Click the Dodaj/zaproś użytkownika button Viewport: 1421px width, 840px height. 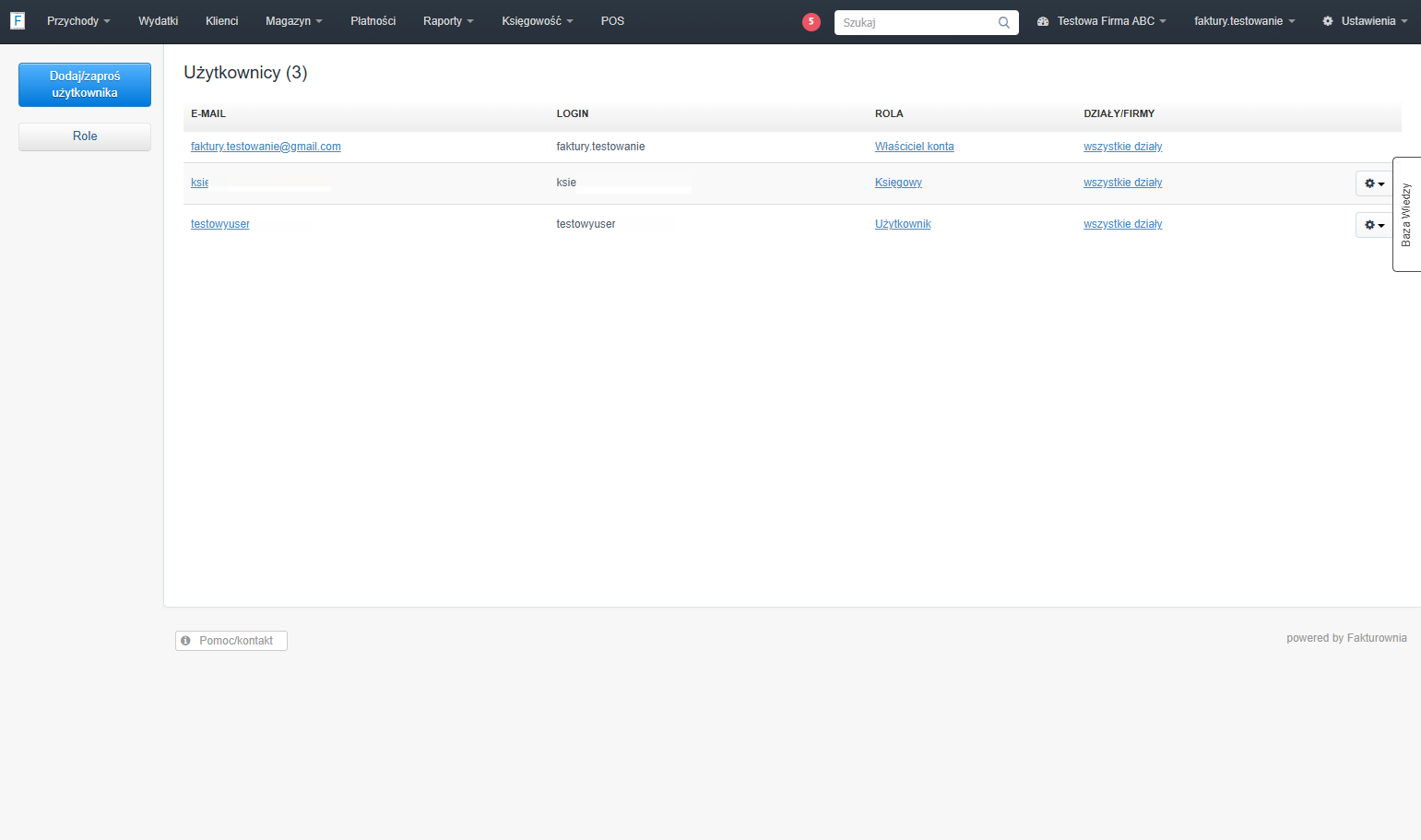point(85,85)
